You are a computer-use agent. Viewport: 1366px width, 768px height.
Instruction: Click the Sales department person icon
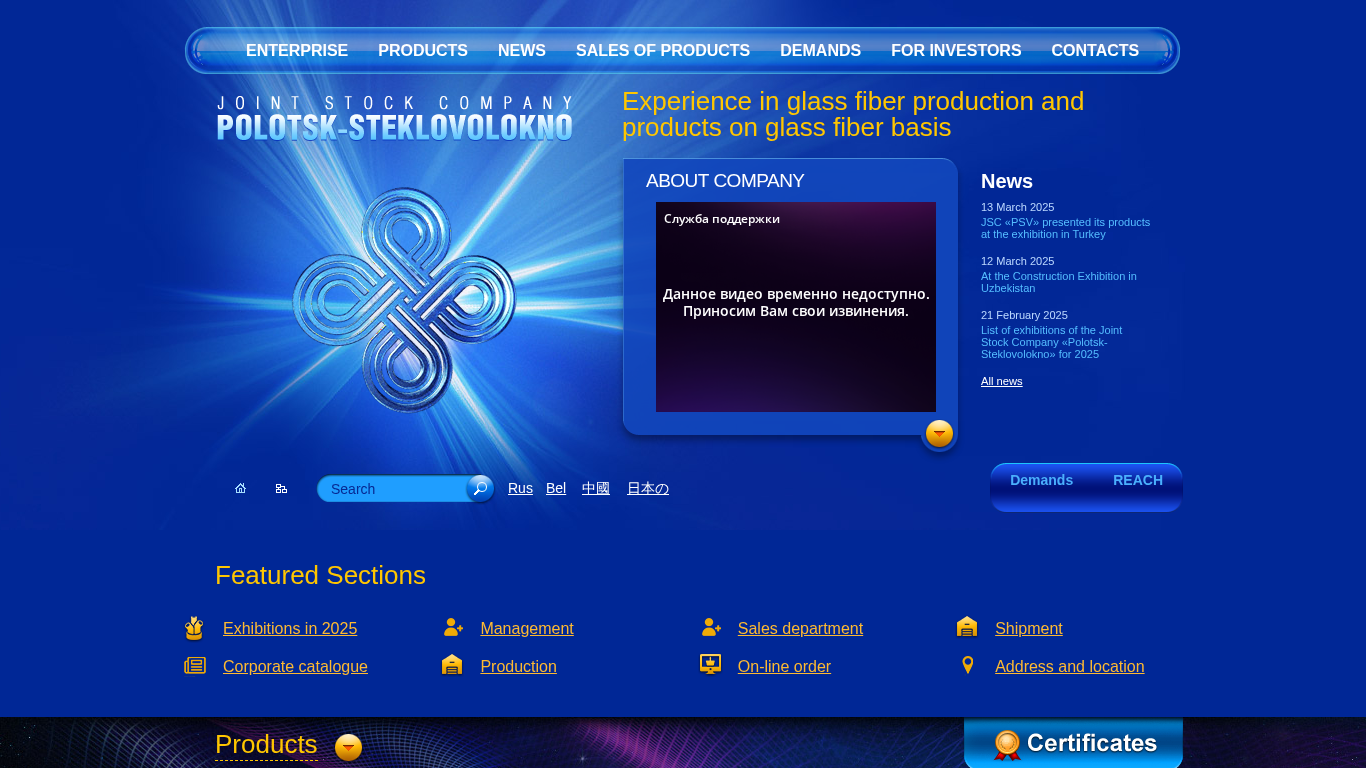pyautogui.click(x=711, y=627)
